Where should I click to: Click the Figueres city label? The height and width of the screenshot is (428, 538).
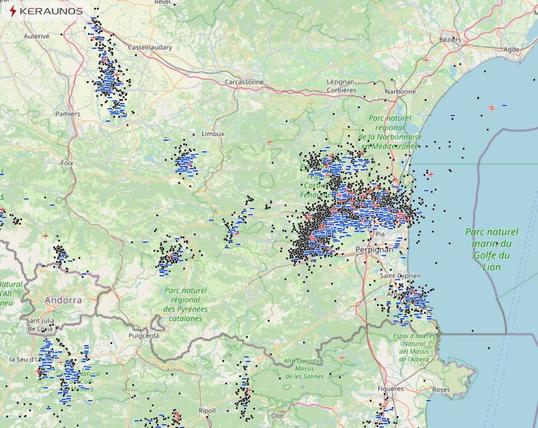click(390, 389)
